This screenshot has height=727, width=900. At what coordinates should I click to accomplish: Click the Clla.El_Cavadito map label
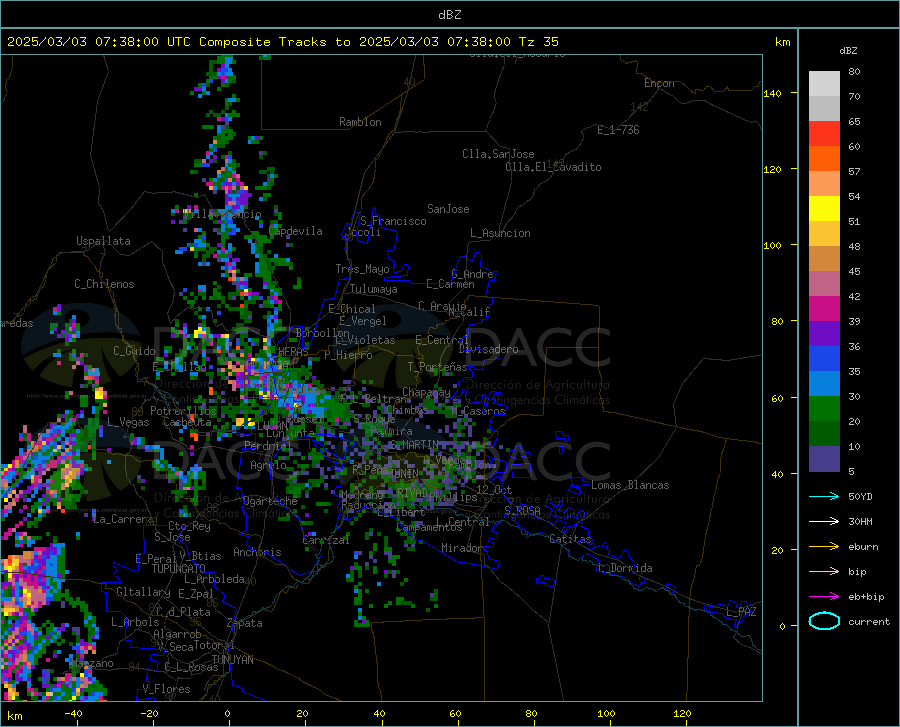point(553,167)
